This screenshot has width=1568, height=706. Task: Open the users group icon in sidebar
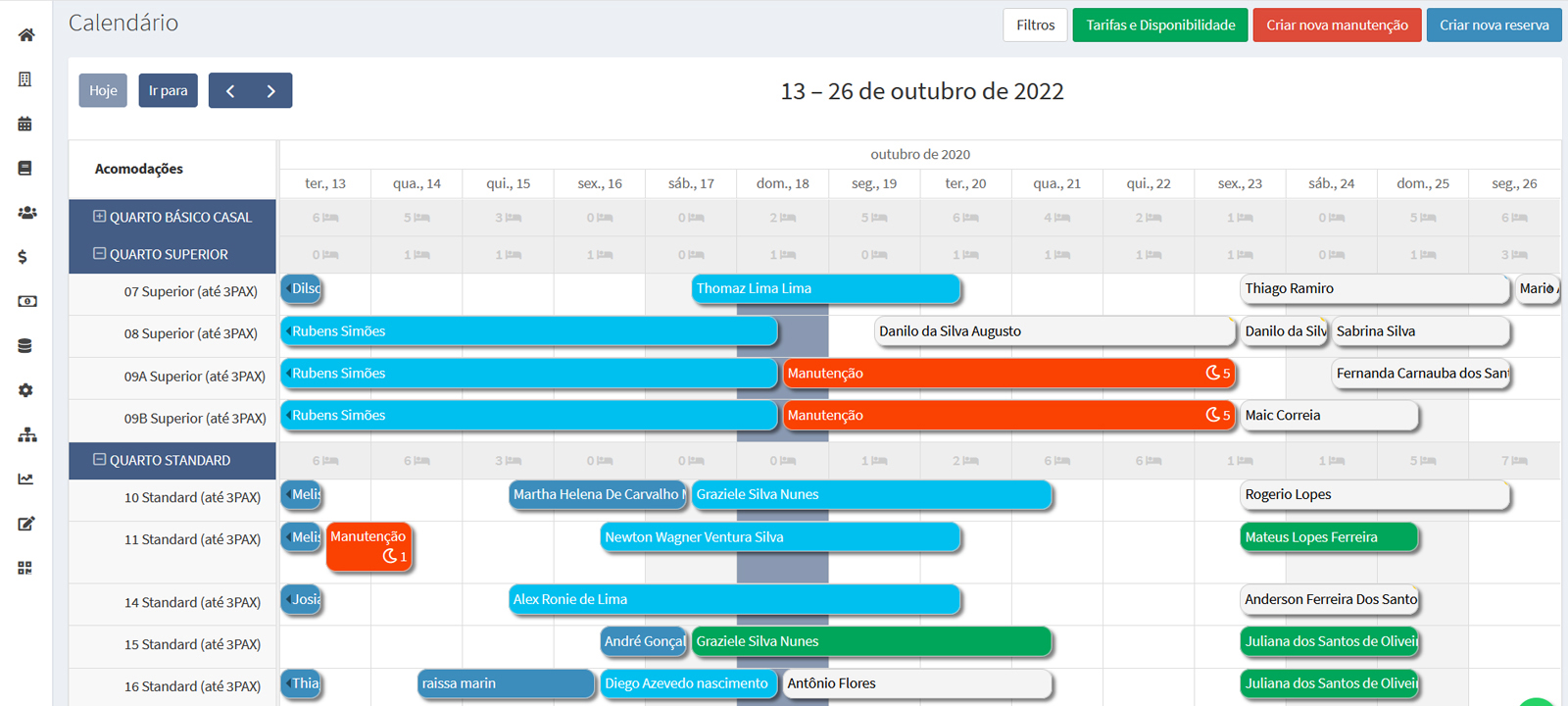click(x=26, y=213)
